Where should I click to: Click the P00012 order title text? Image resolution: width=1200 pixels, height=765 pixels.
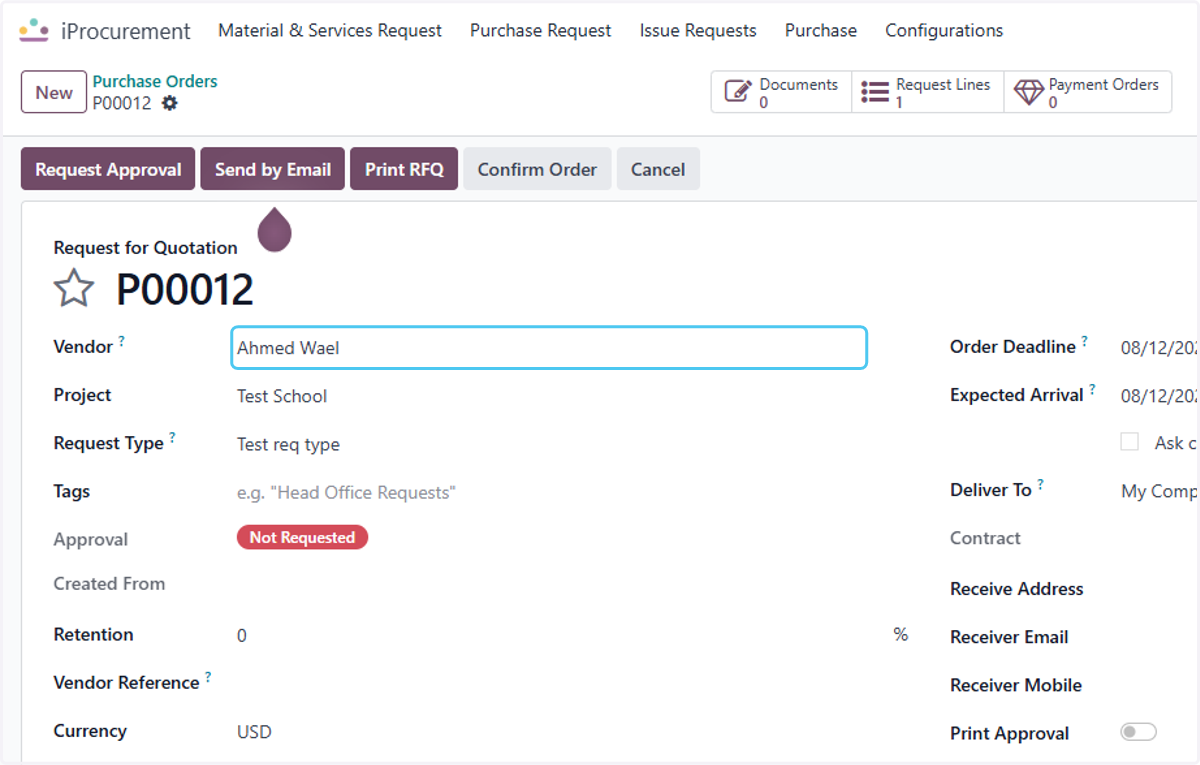point(185,290)
